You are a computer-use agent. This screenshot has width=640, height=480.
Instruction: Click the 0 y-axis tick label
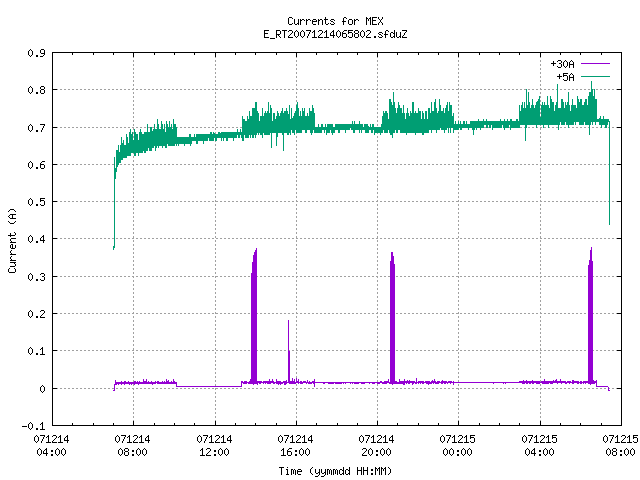point(42,389)
